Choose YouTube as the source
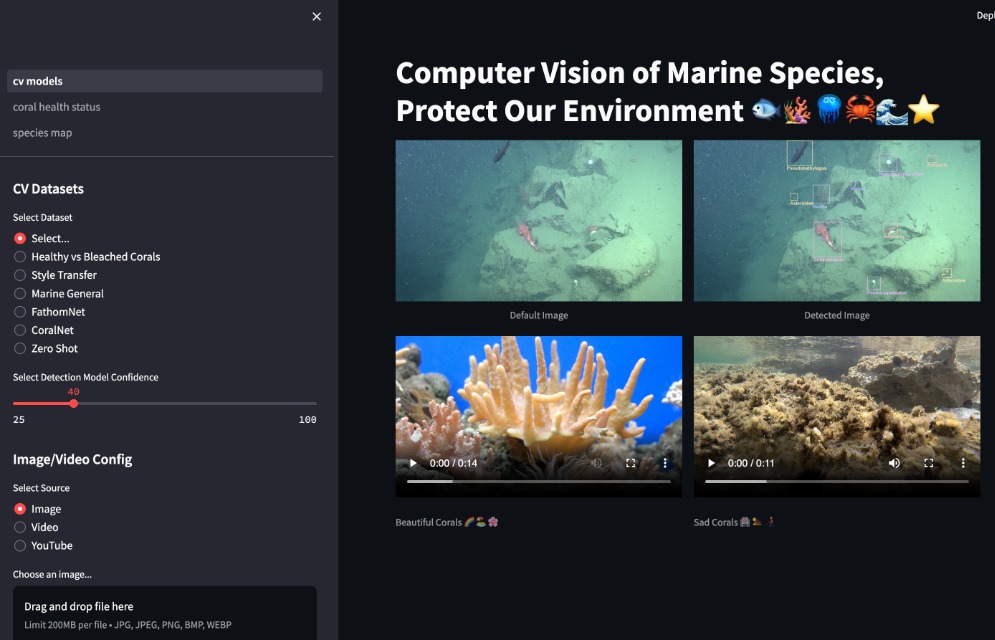 tap(20, 546)
